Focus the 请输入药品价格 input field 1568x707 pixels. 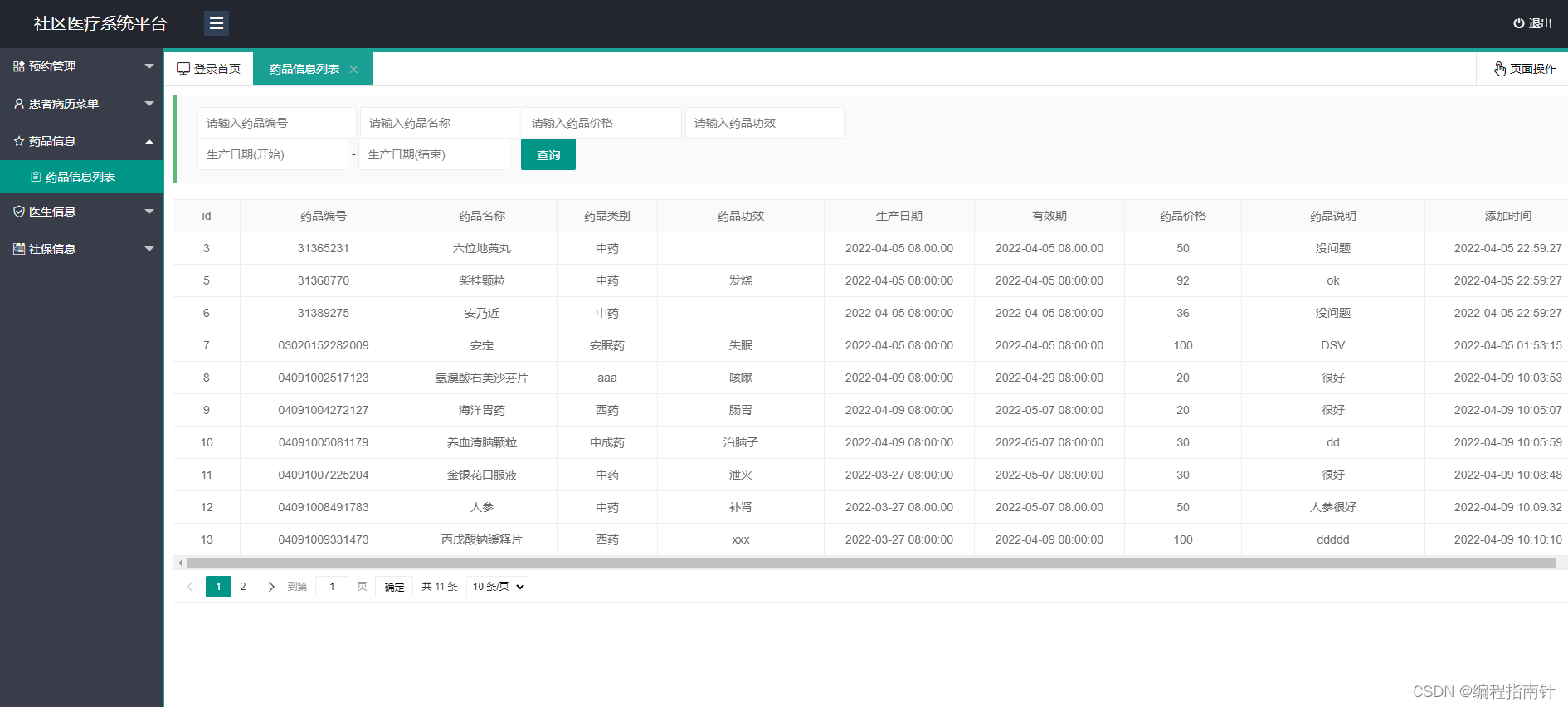point(602,123)
